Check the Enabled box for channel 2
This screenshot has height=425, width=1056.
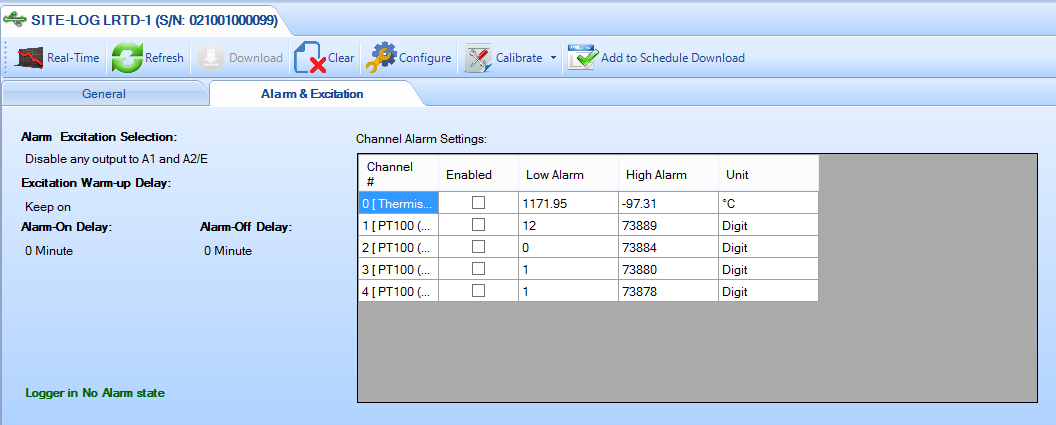(x=478, y=247)
